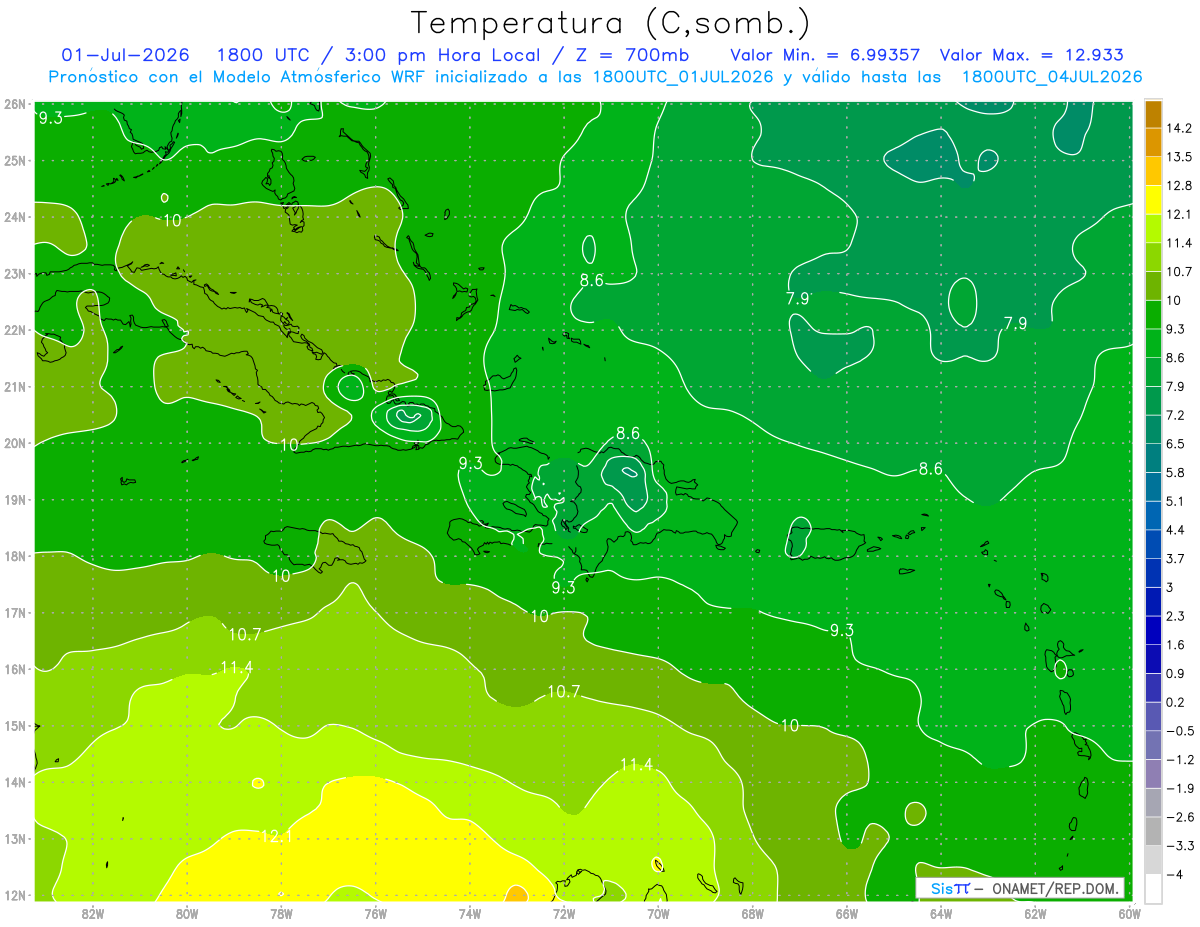Click the "6.5" color scale label
Image resolution: width=1200 pixels, height=927 pixels.
click(x=1176, y=444)
